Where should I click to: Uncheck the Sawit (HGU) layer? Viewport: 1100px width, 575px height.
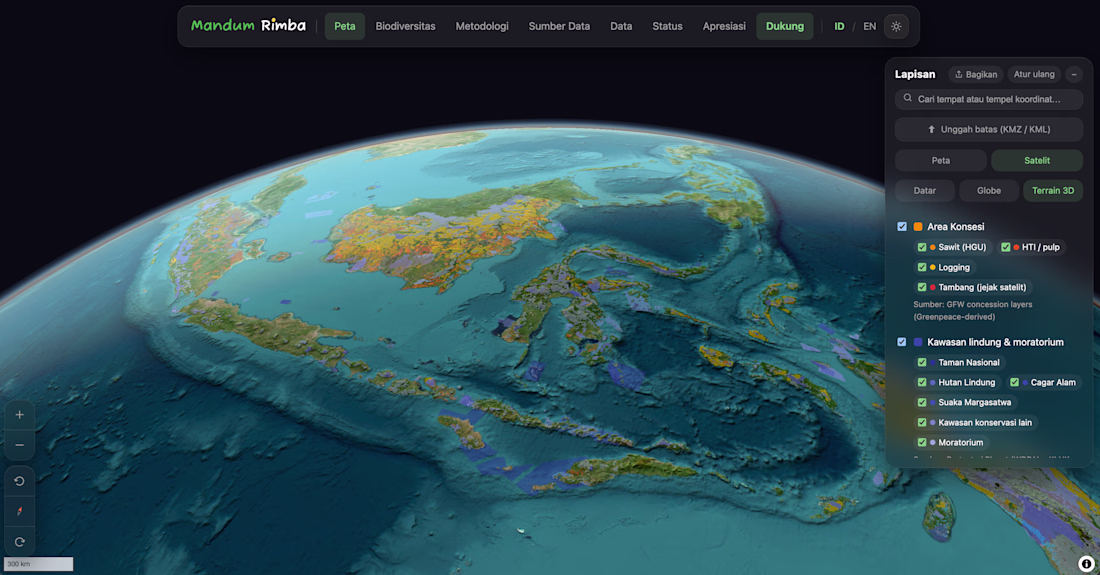pyautogui.click(x=922, y=247)
